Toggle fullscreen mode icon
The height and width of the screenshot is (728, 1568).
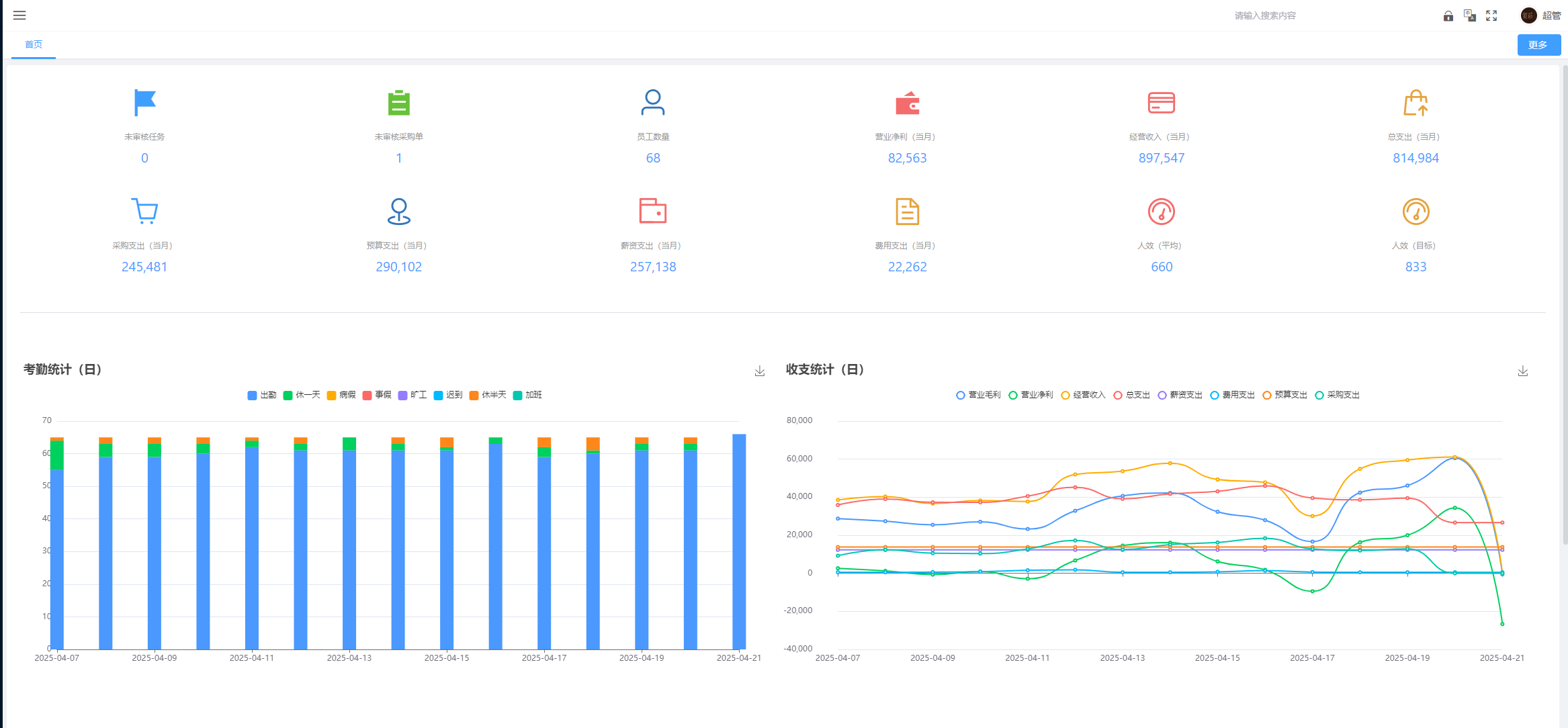1491,15
